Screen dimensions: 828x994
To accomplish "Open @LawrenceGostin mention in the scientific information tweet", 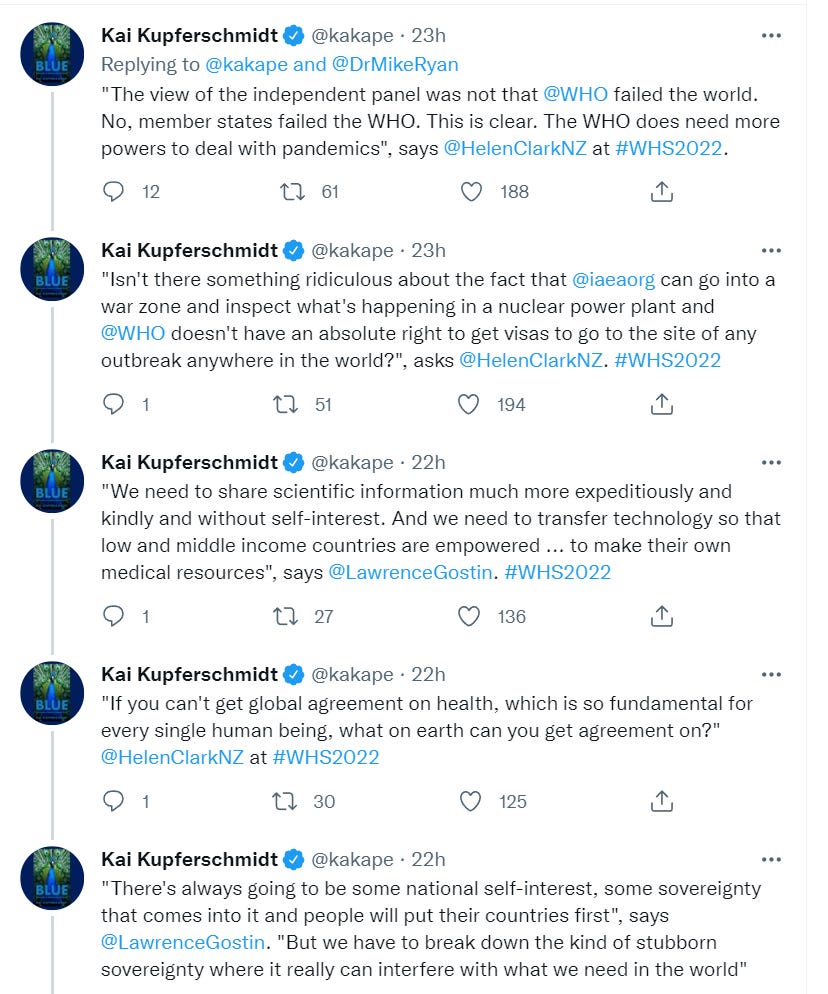I will click(410, 572).
